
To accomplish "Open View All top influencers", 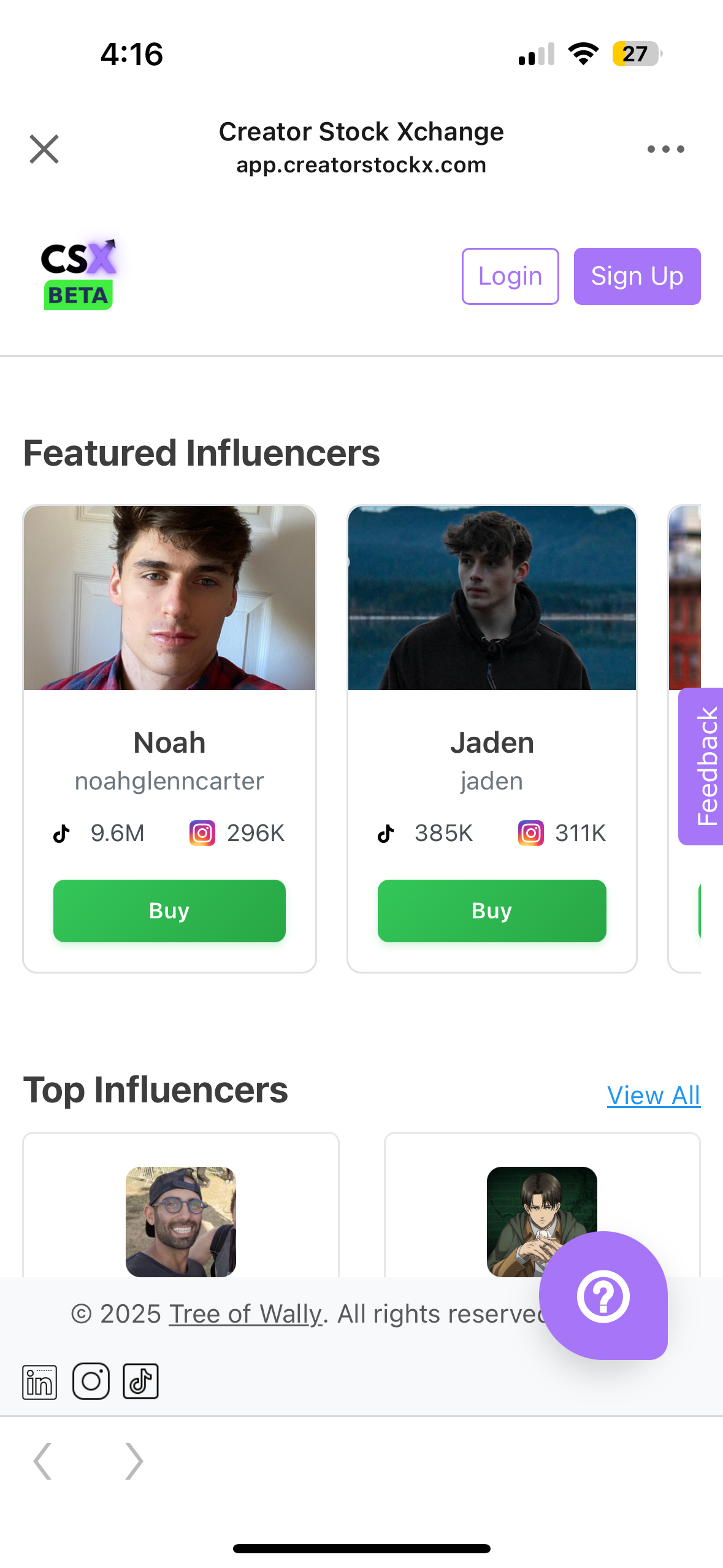I will (x=653, y=1096).
